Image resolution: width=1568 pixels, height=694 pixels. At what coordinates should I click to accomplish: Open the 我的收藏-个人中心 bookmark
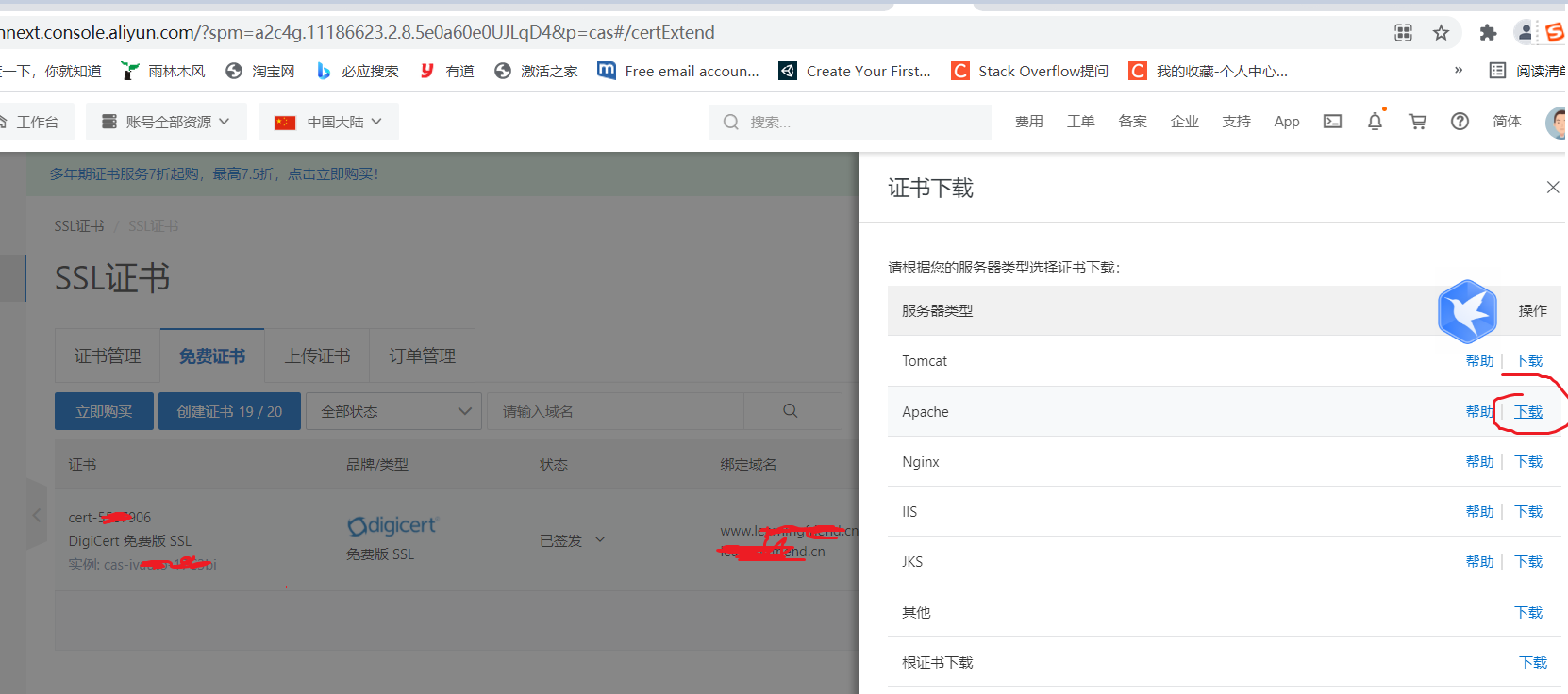[x=1209, y=71]
